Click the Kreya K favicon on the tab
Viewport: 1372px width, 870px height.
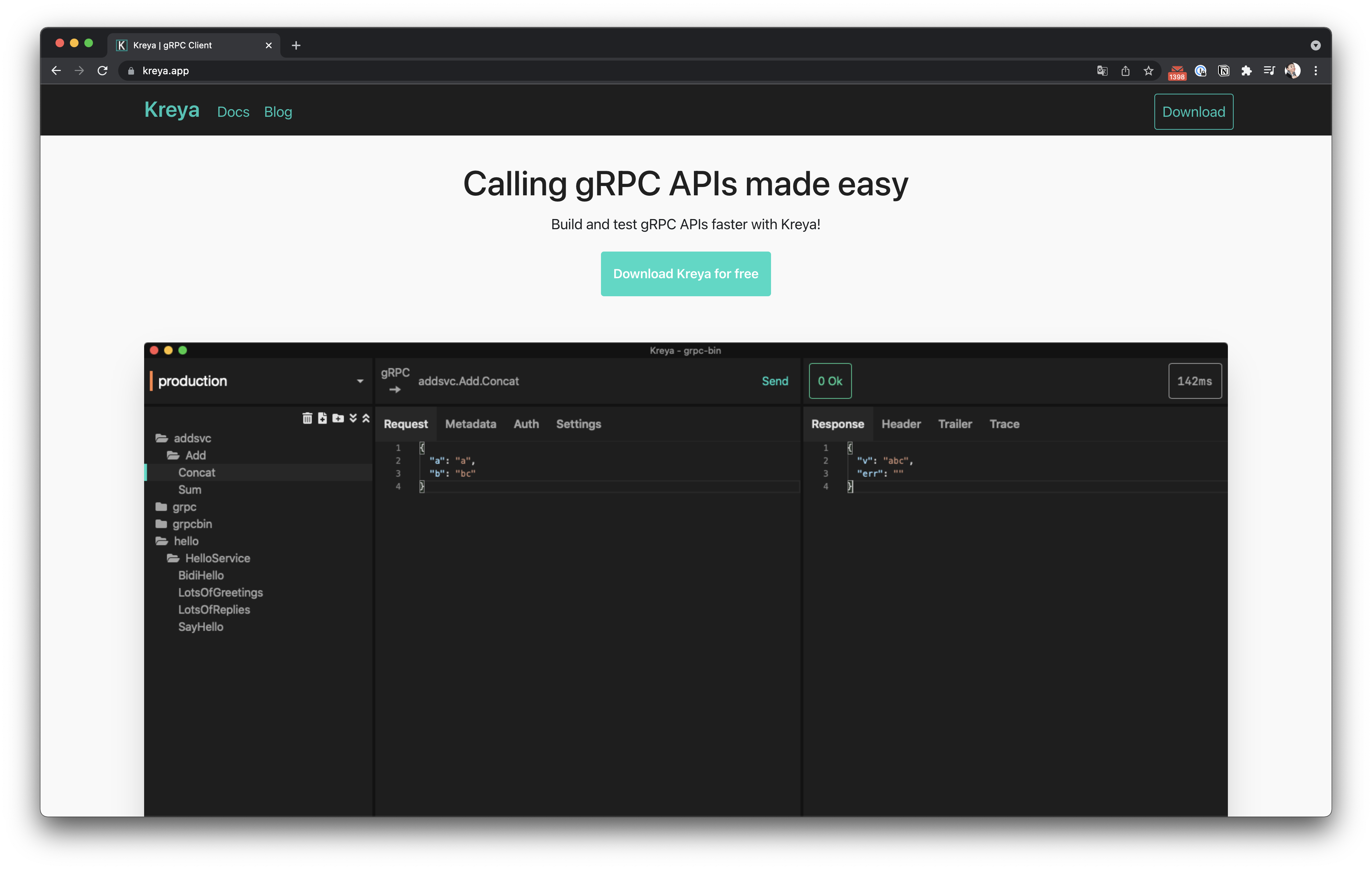[x=121, y=45]
